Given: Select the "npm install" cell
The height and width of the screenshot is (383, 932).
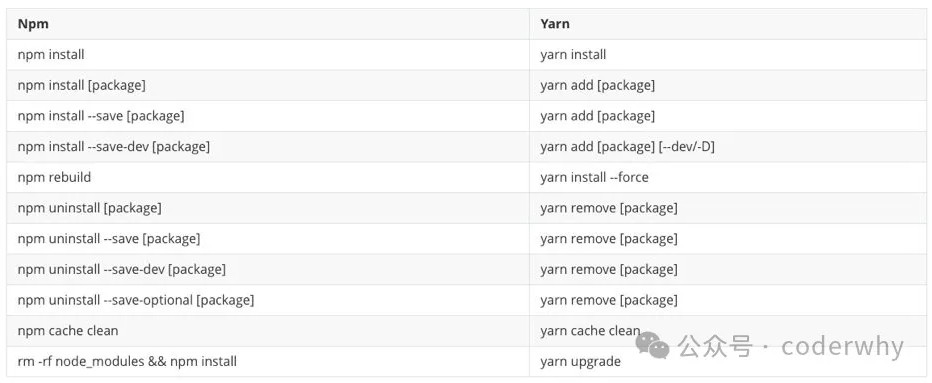Looking at the screenshot, I should [268, 55].
